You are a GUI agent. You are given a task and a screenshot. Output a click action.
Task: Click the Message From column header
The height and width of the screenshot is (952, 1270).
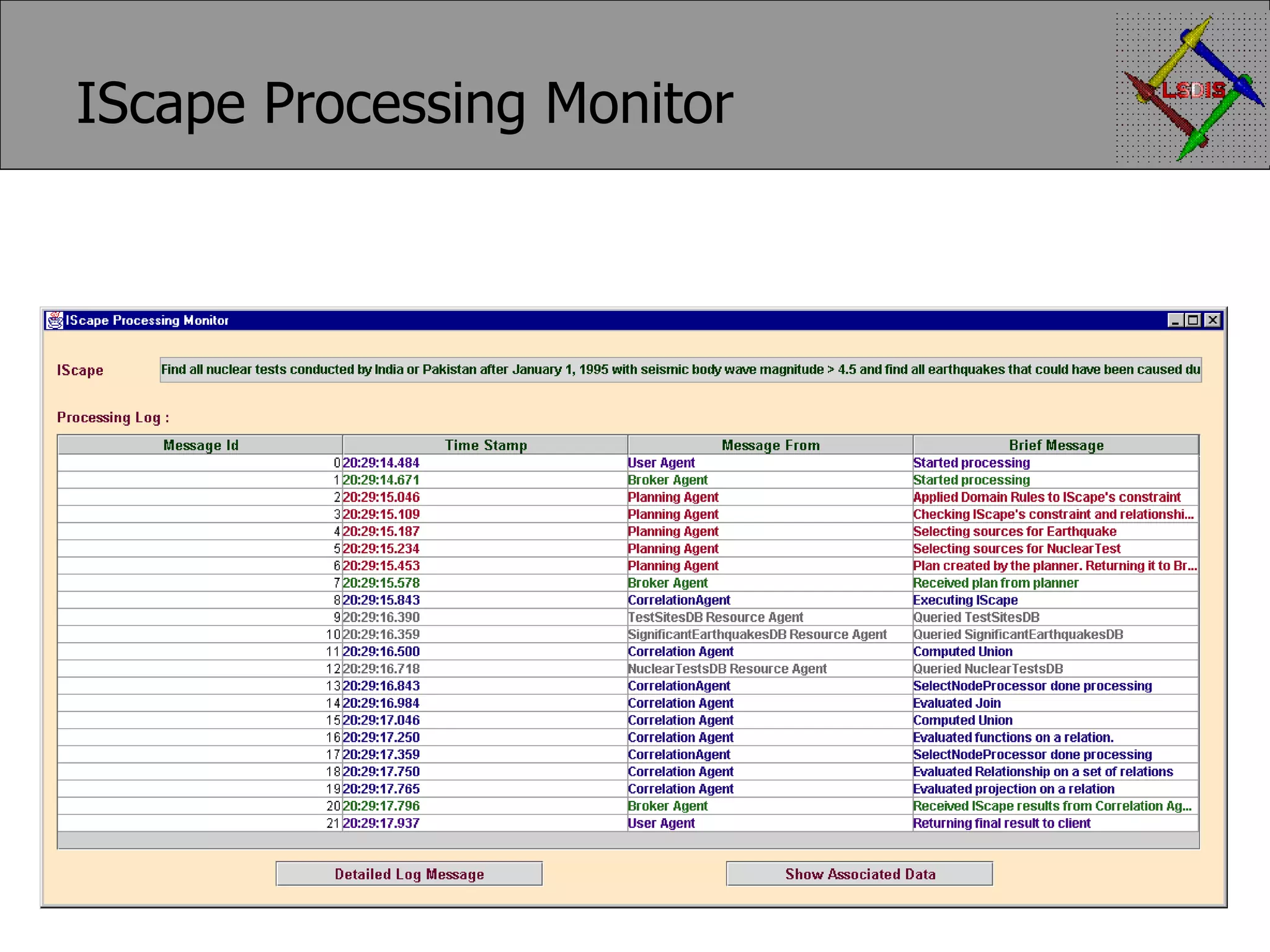770,445
